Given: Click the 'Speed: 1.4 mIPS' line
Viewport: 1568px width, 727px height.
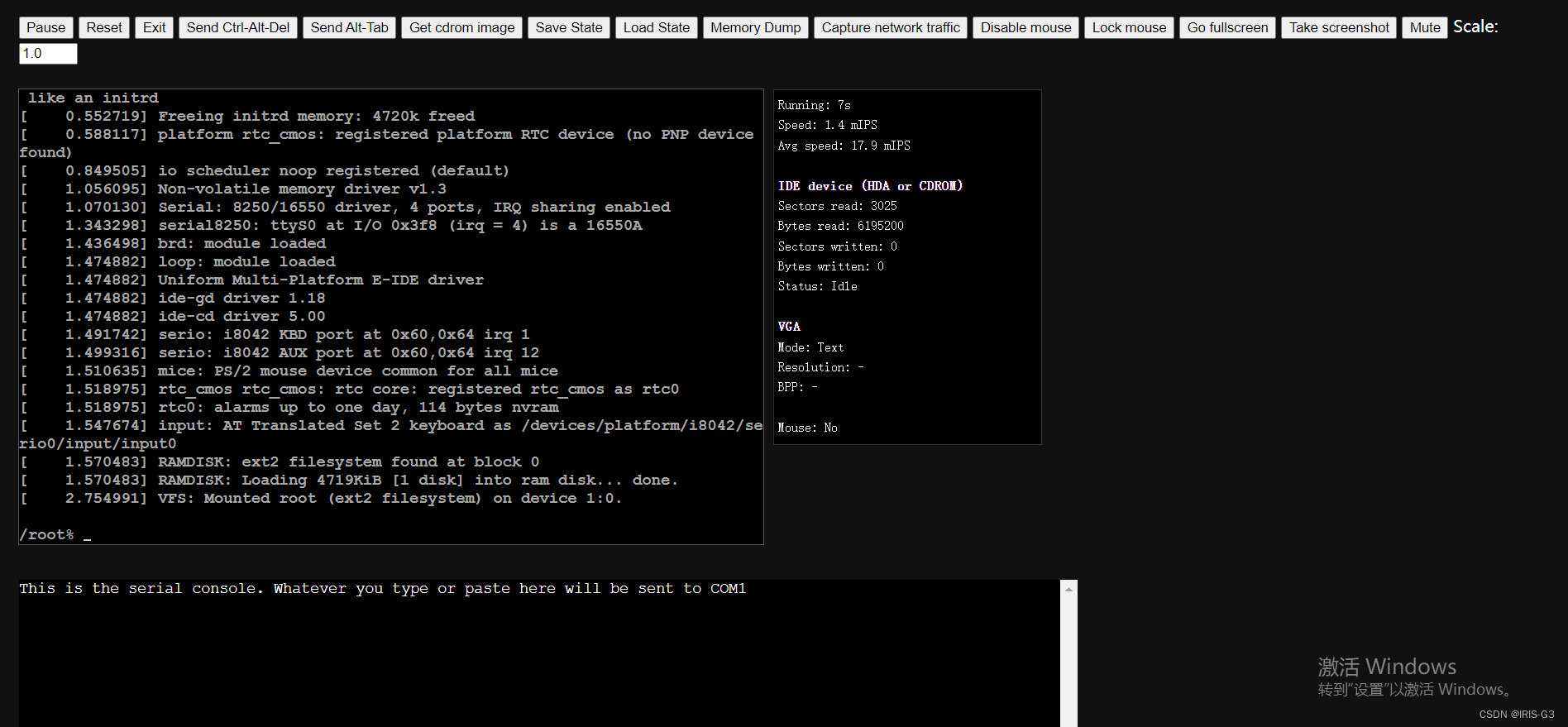Looking at the screenshot, I should [827, 125].
